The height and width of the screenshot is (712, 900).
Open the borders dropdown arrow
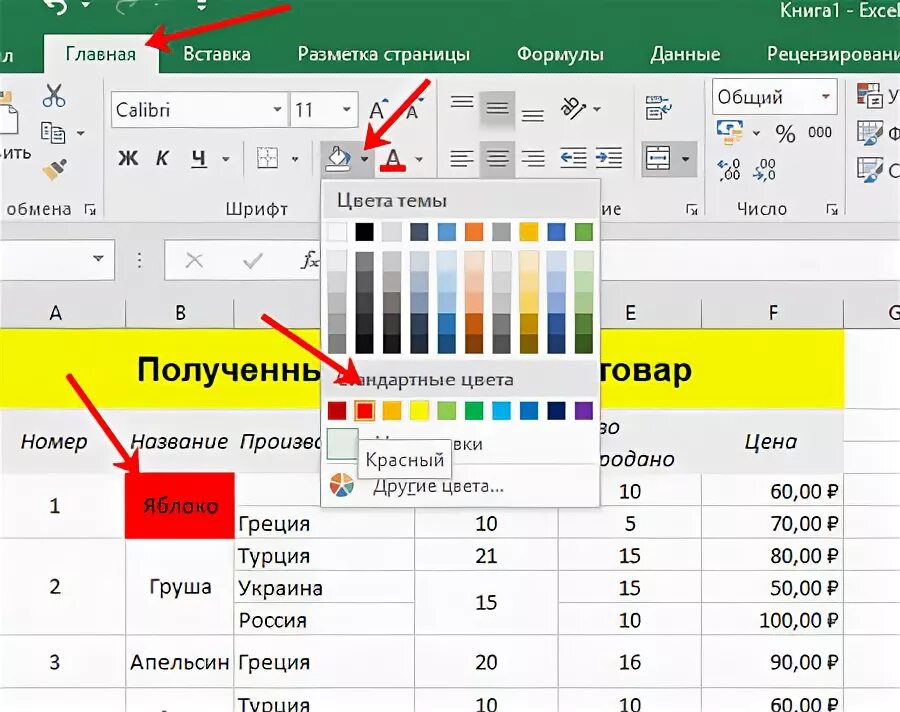295,158
